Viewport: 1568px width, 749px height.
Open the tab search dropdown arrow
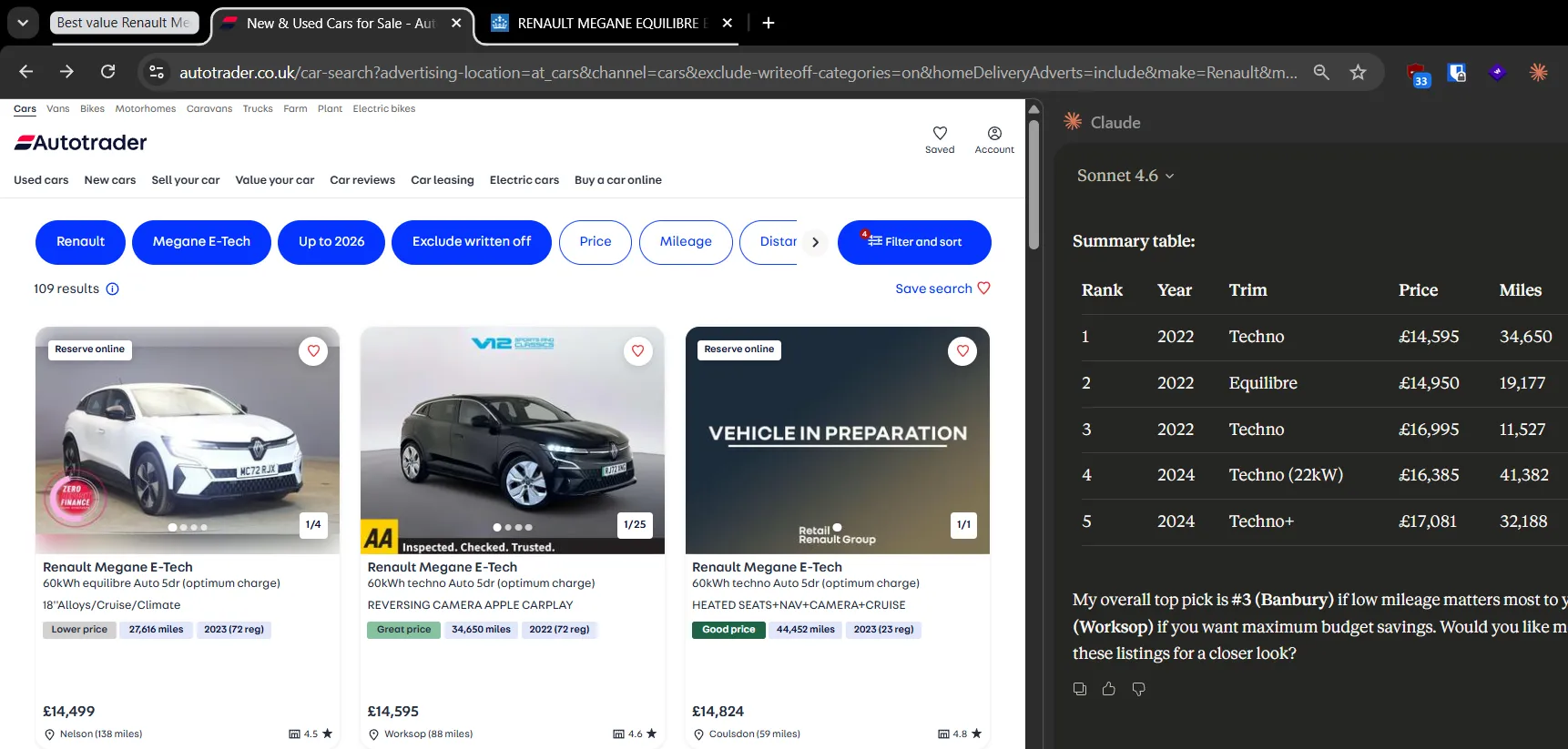(23, 23)
